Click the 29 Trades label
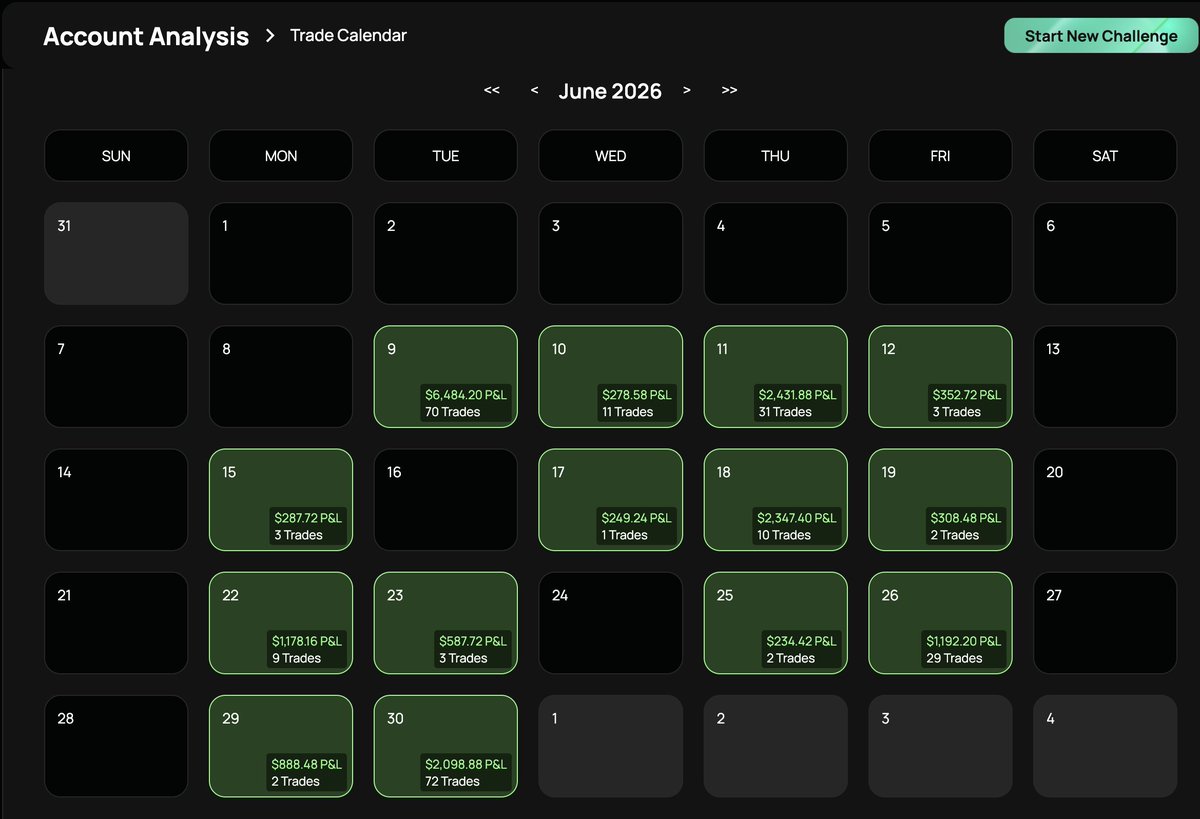This screenshot has width=1200, height=819. [x=954, y=658]
